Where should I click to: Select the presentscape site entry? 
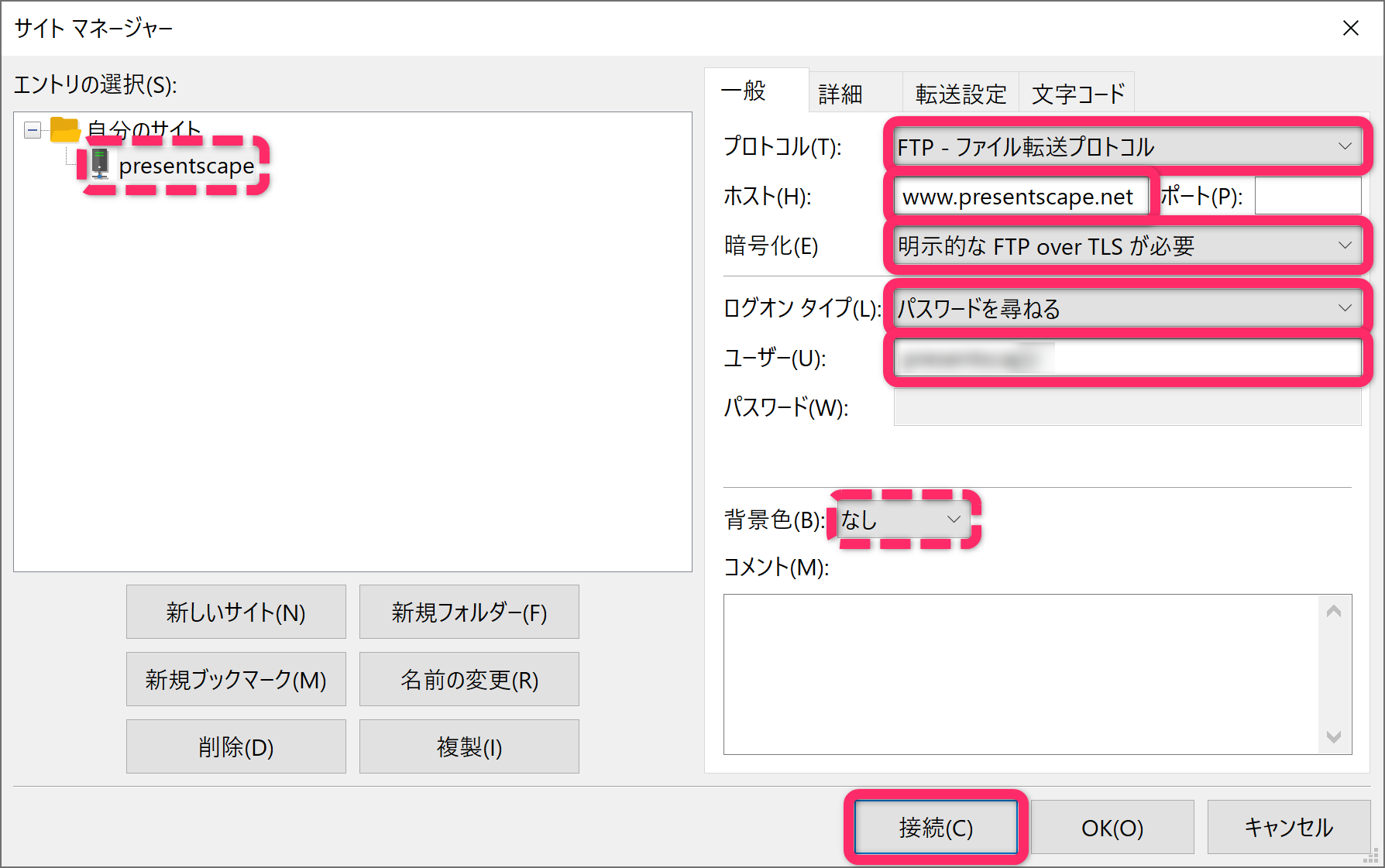pos(186,166)
